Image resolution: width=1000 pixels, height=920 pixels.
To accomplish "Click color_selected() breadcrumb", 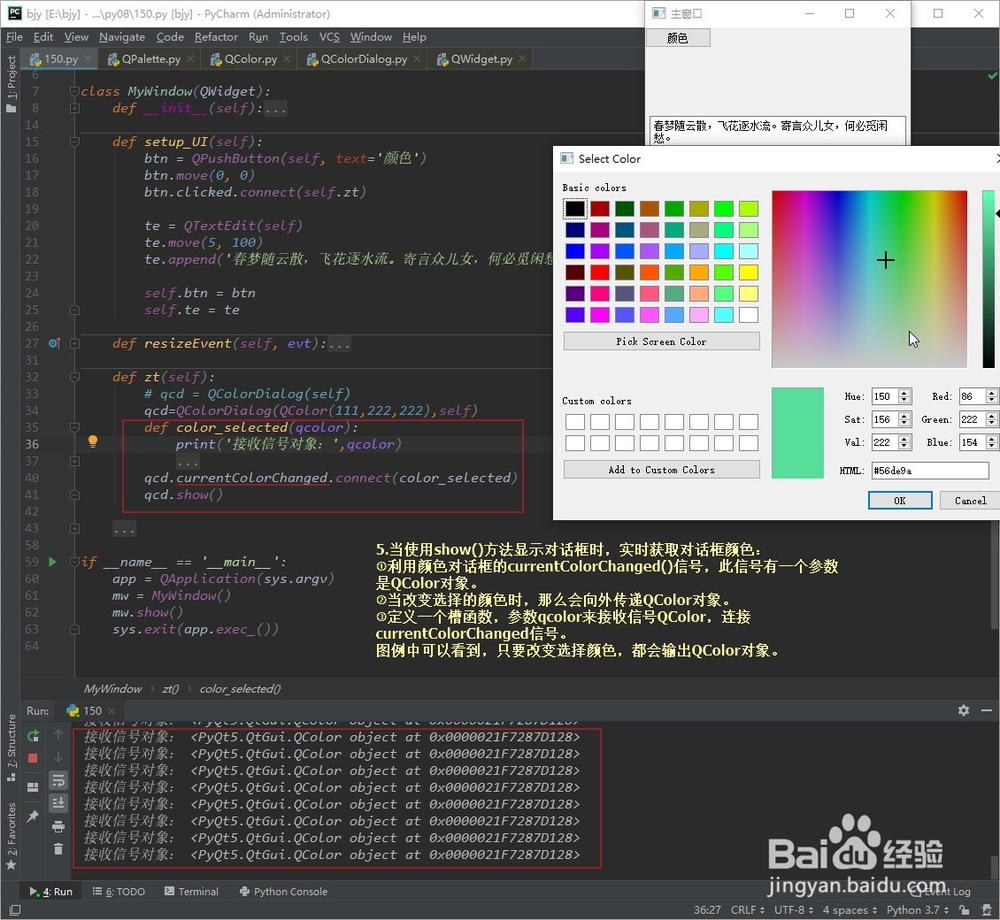I will tap(240, 689).
